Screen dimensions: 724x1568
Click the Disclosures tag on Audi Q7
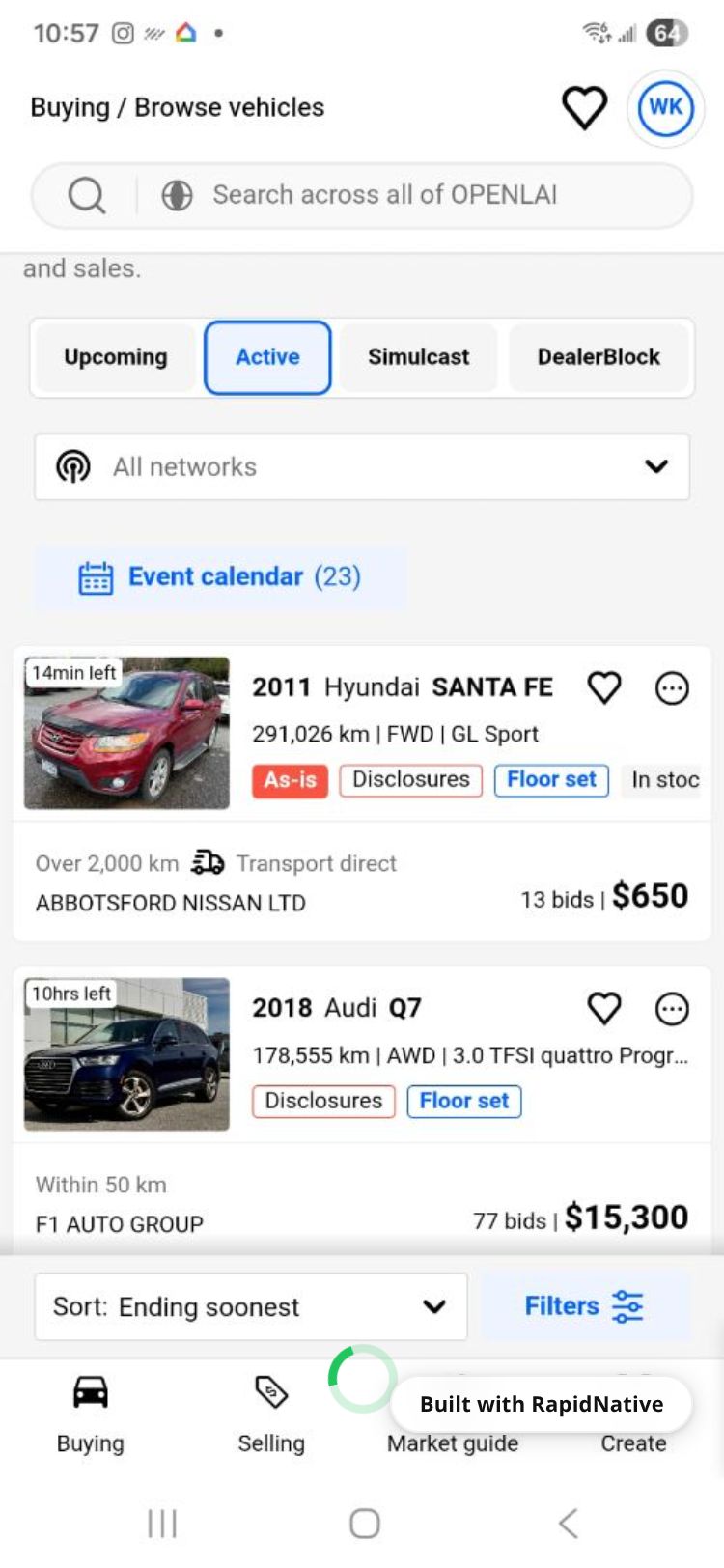323,1101
